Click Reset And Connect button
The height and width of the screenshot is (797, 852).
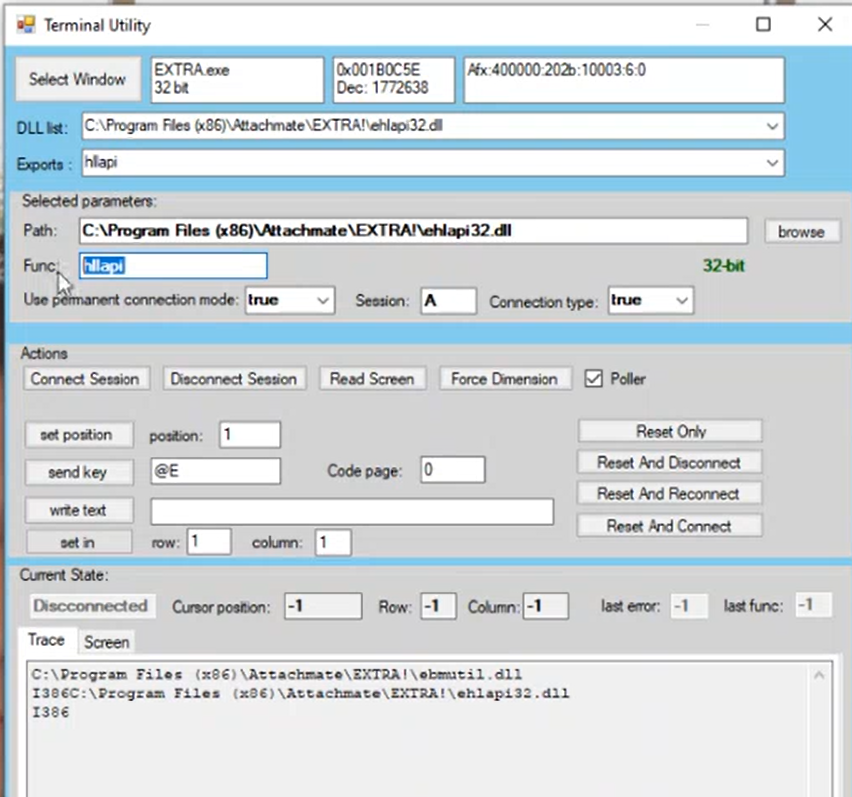pyautogui.click(x=669, y=526)
